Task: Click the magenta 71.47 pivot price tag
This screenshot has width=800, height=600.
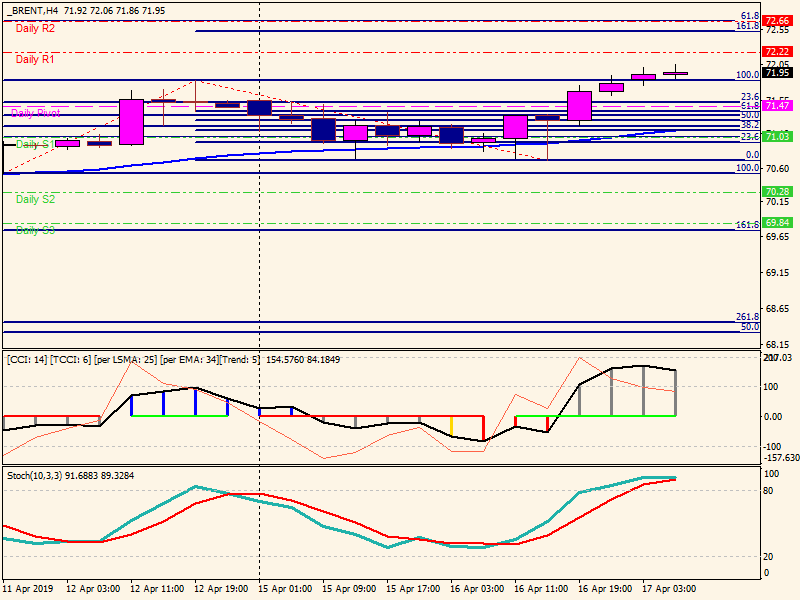Action: click(777, 106)
